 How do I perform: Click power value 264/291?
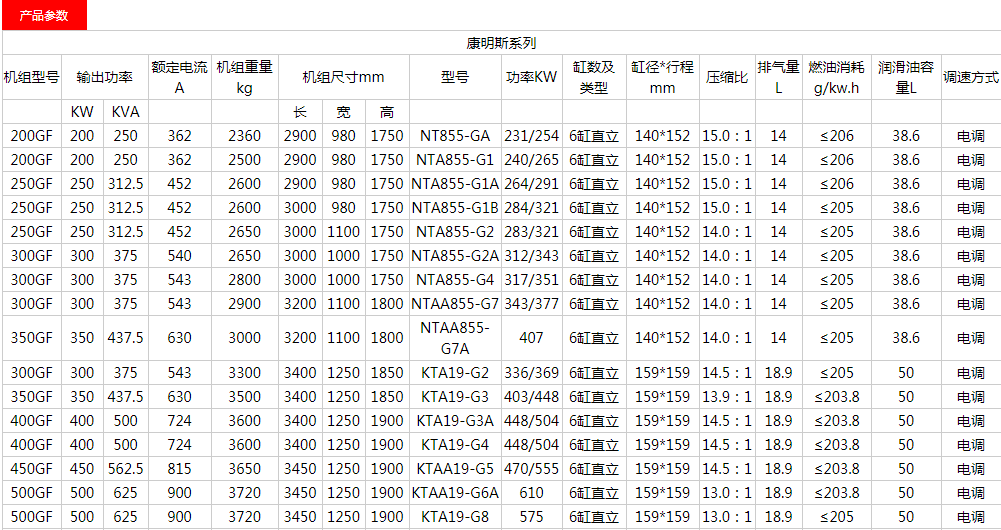coord(531,184)
